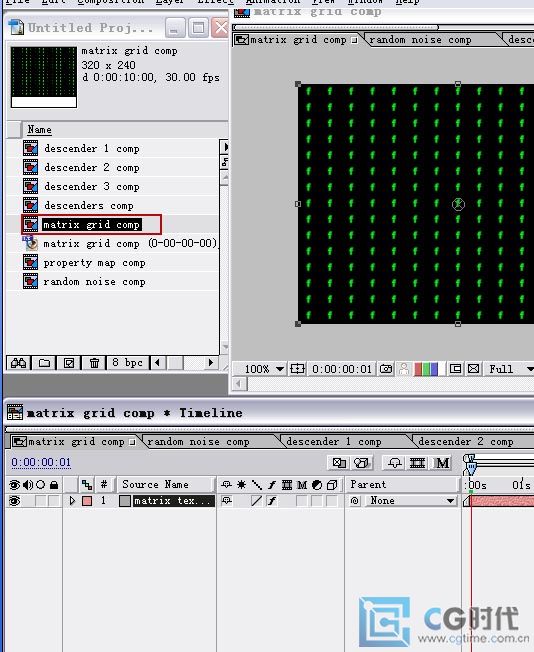Click the crossed-box icon left of Full
The image size is (534, 652).
pos(473,369)
